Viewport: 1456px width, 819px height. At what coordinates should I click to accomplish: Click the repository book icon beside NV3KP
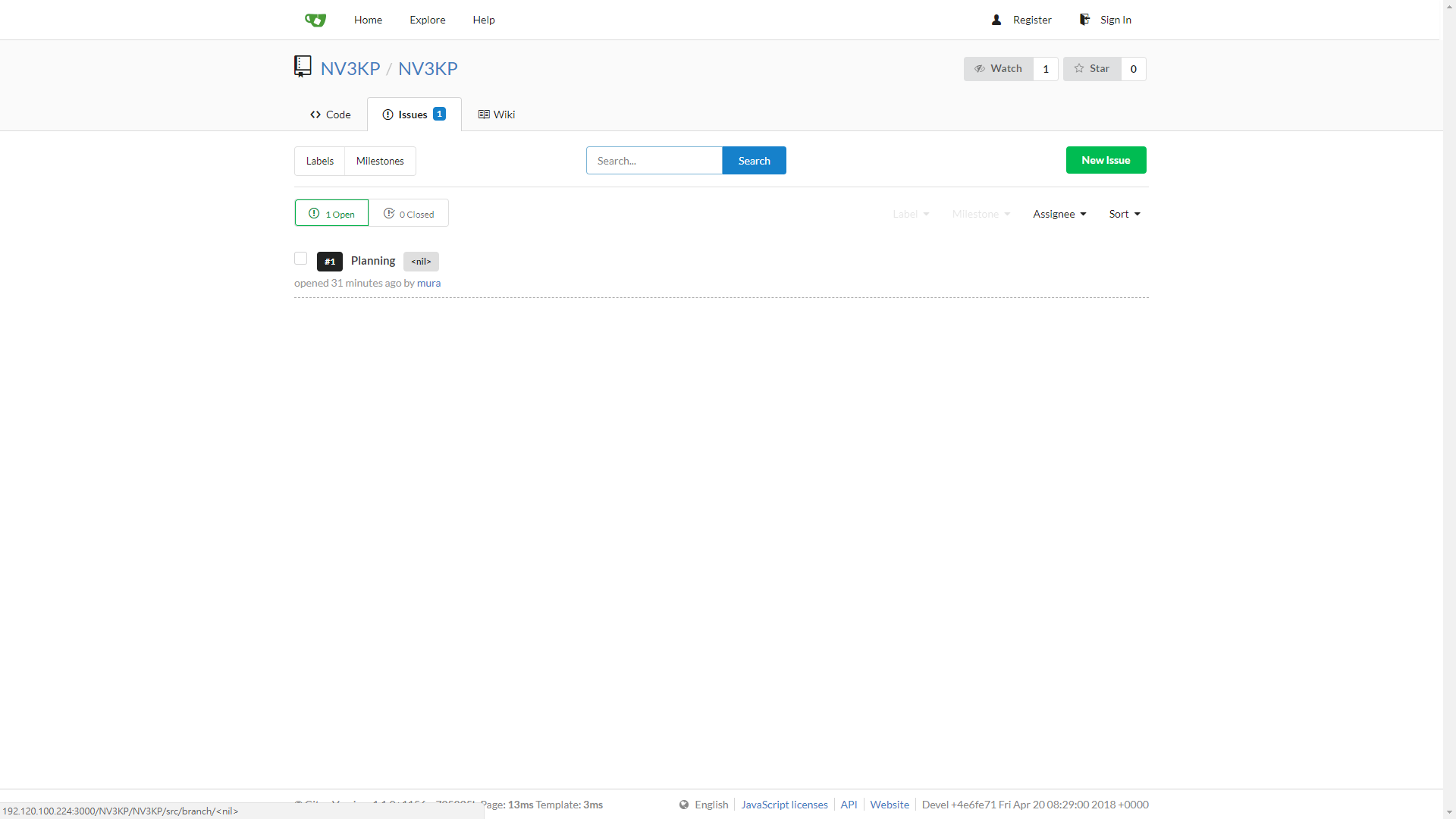point(302,66)
